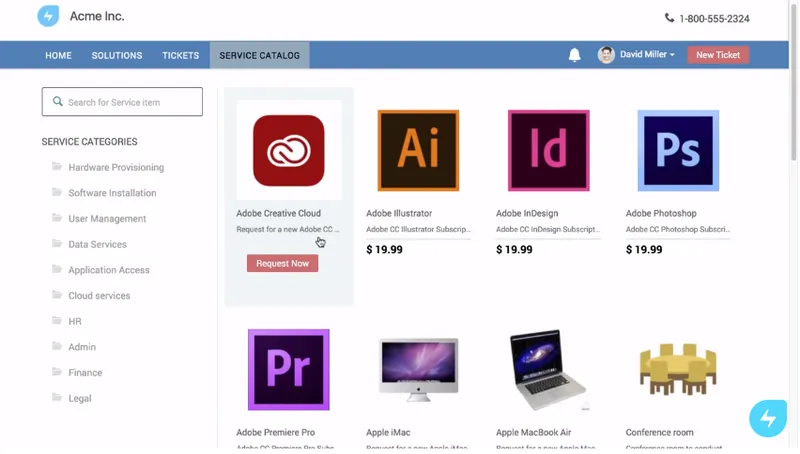Click the Adobe Photoshop title
This screenshot has width=800, height=454.
pos(661,213)
